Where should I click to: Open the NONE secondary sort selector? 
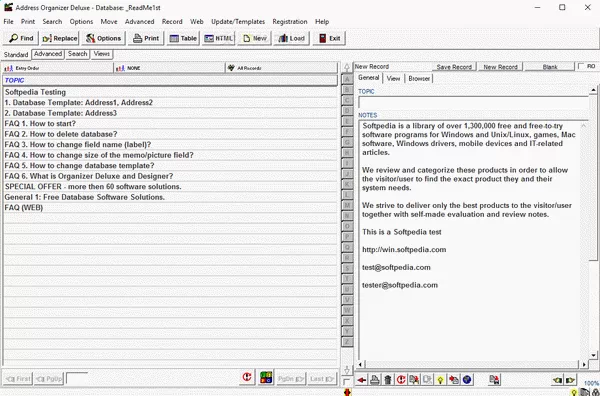pyautogui.click(x=169, y=68)
